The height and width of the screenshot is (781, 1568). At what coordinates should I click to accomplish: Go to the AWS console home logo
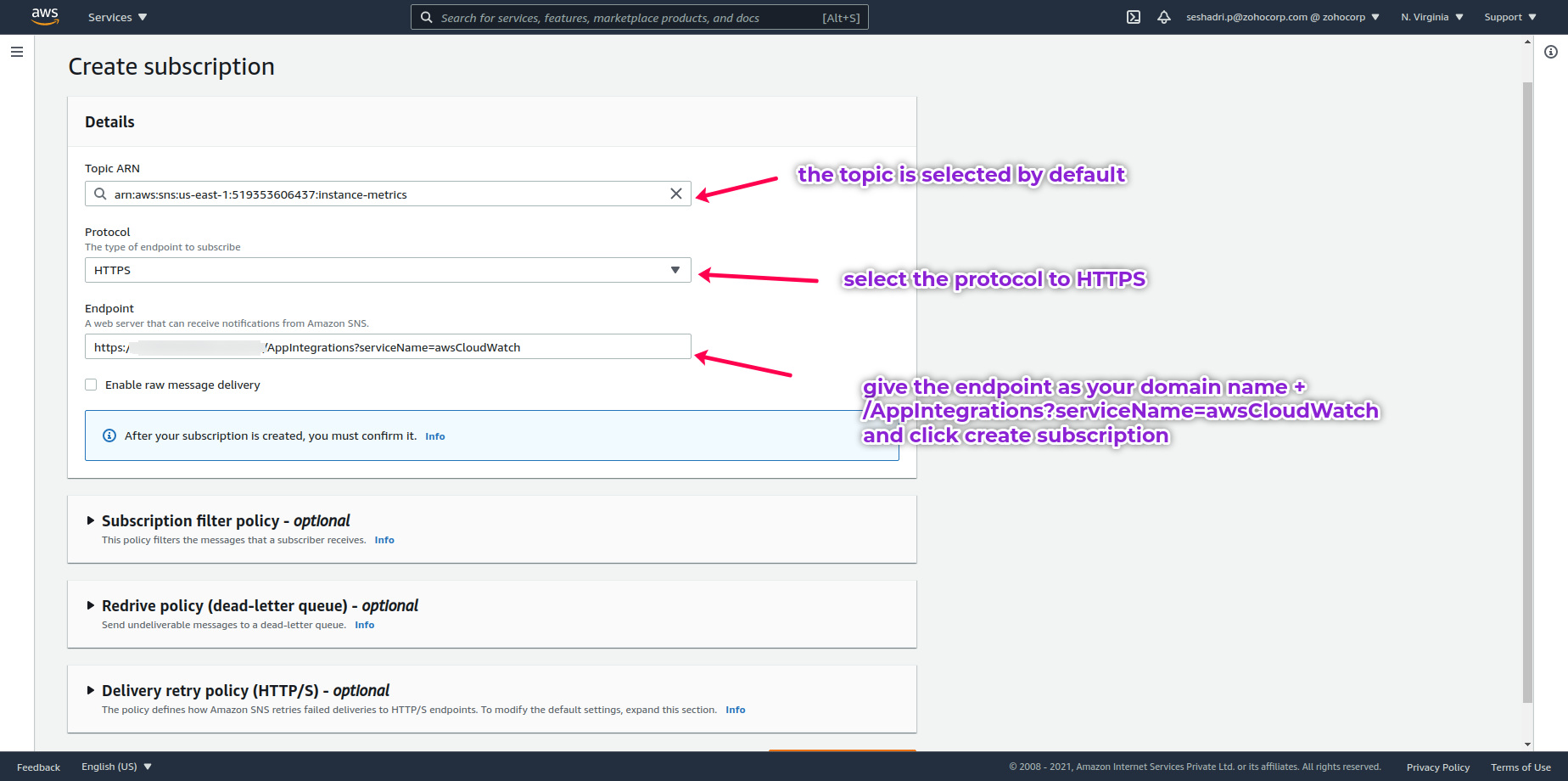point(45,16)
